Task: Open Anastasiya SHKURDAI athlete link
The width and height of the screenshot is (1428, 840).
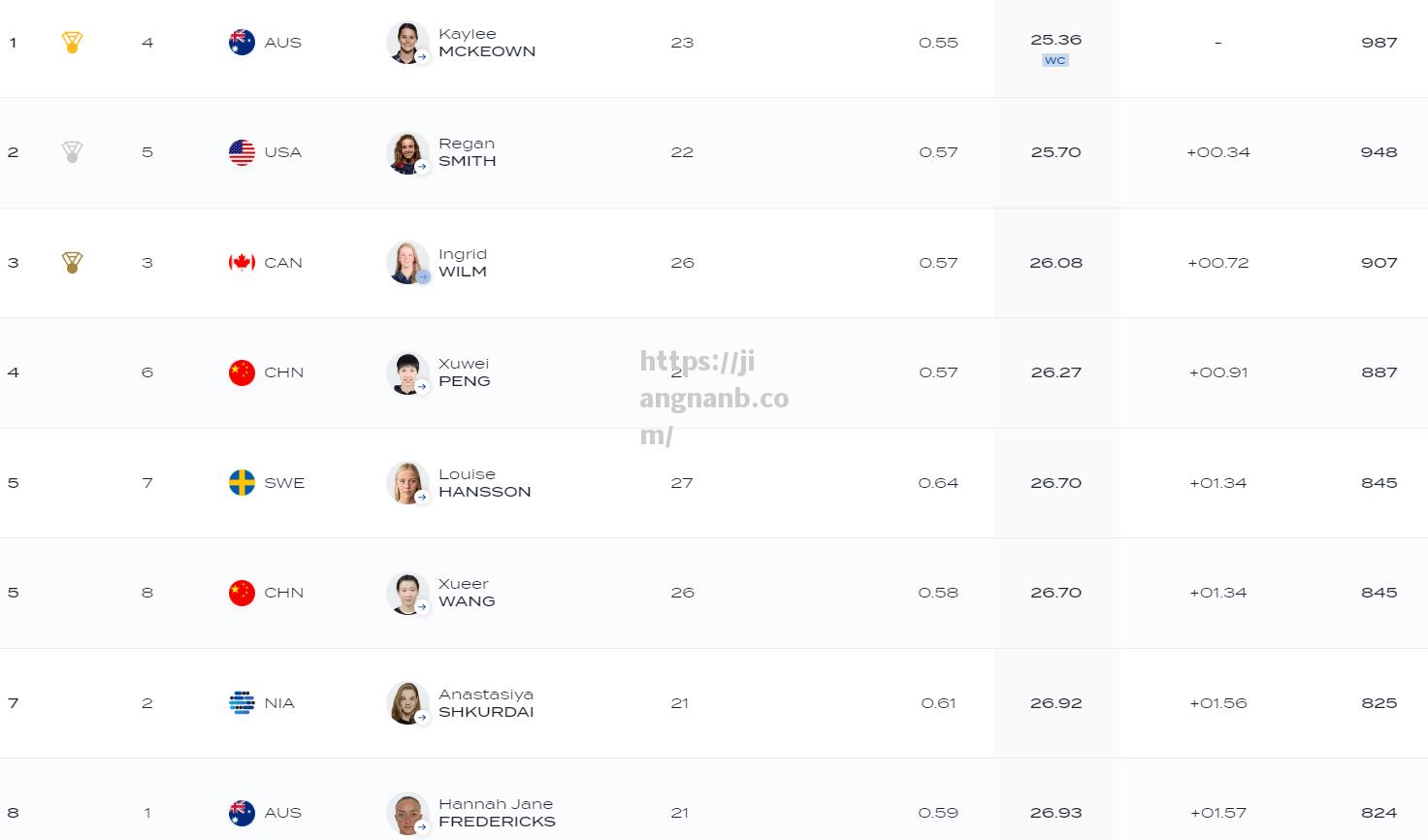Action: (486, 703)
